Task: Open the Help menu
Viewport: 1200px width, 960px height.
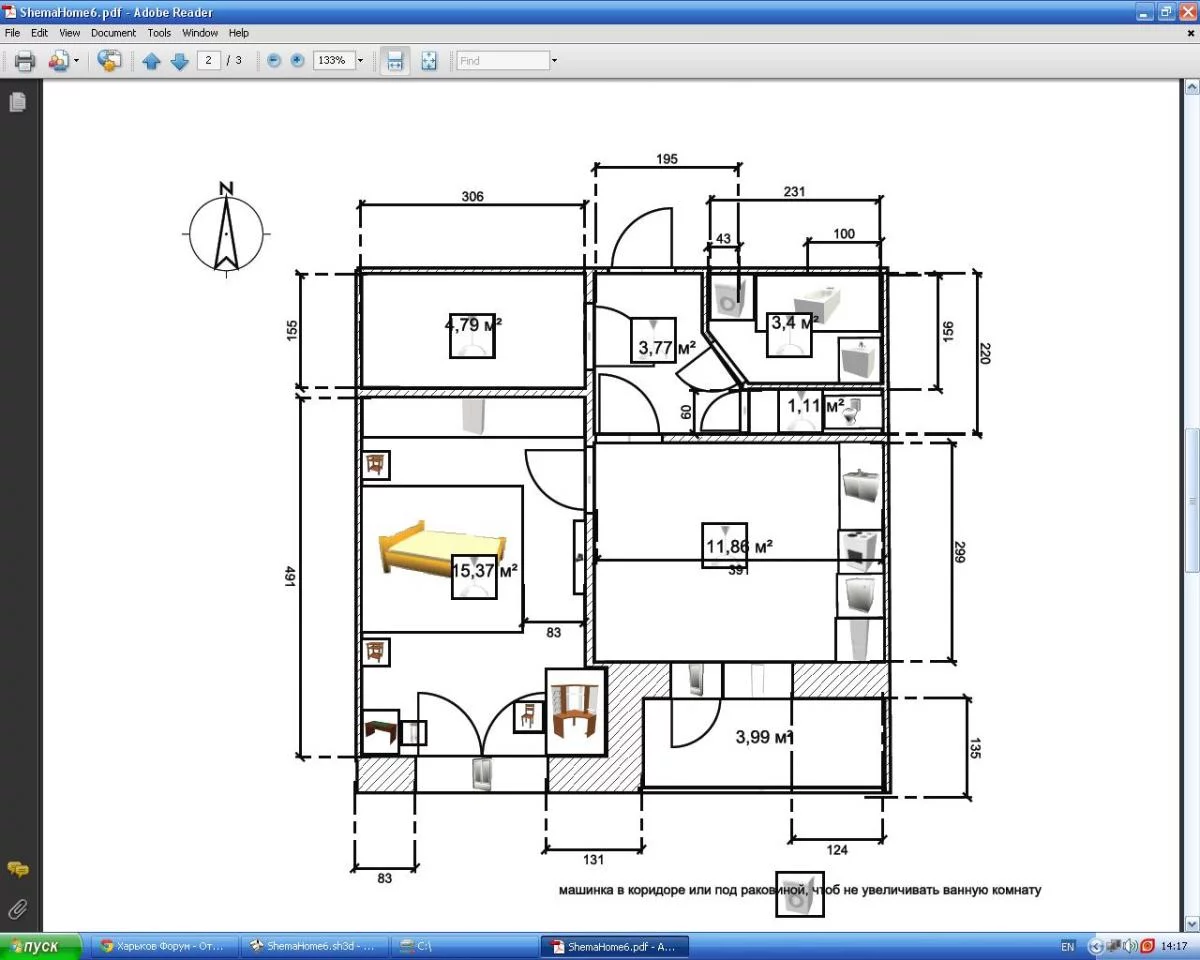Action: tap(238, 33)
